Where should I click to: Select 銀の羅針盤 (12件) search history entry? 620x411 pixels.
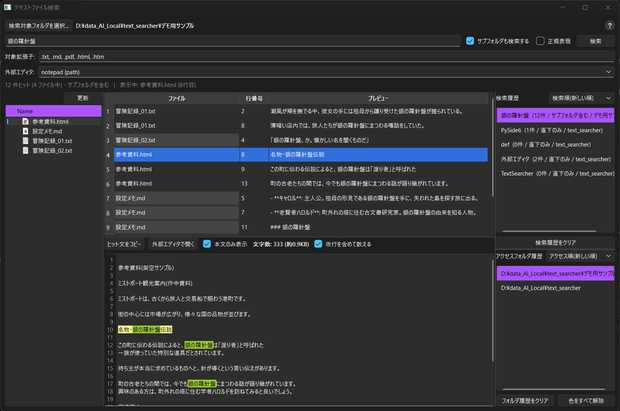point(555,116)
